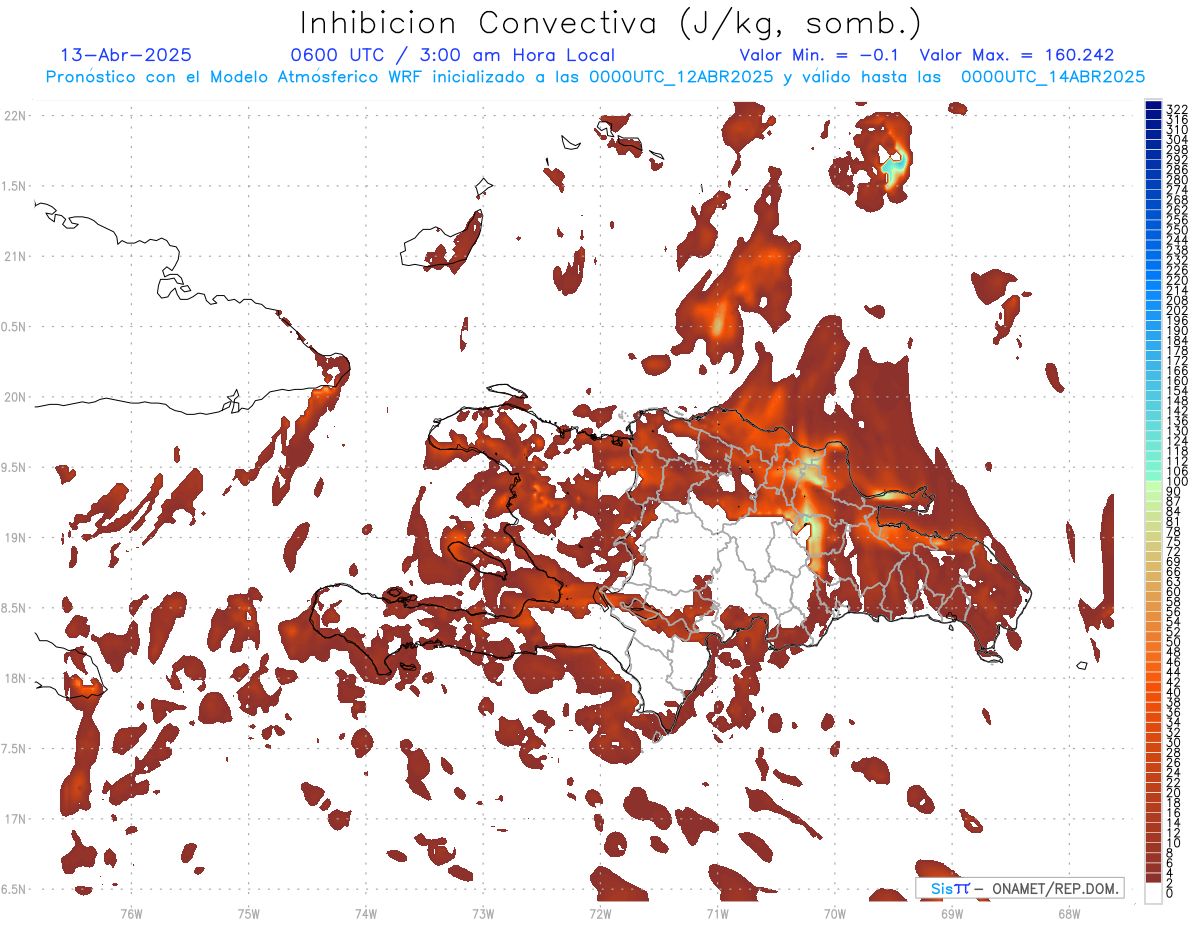Click the '17N' latitude label
Viewport: 1200px width, 927px height.
15,819
